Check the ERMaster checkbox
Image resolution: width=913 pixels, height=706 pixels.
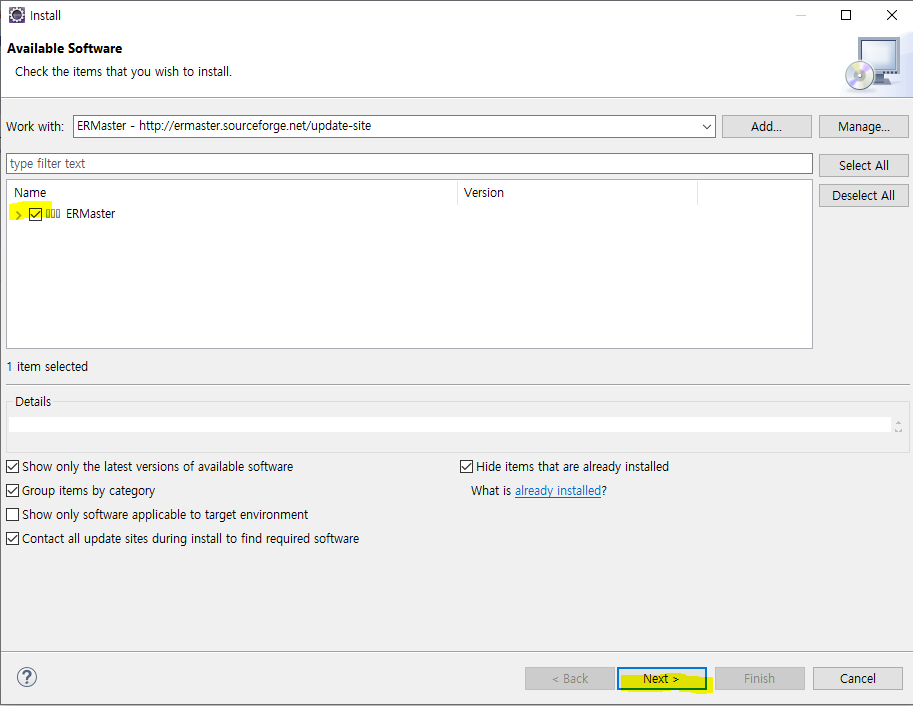[x=36, y=214]
